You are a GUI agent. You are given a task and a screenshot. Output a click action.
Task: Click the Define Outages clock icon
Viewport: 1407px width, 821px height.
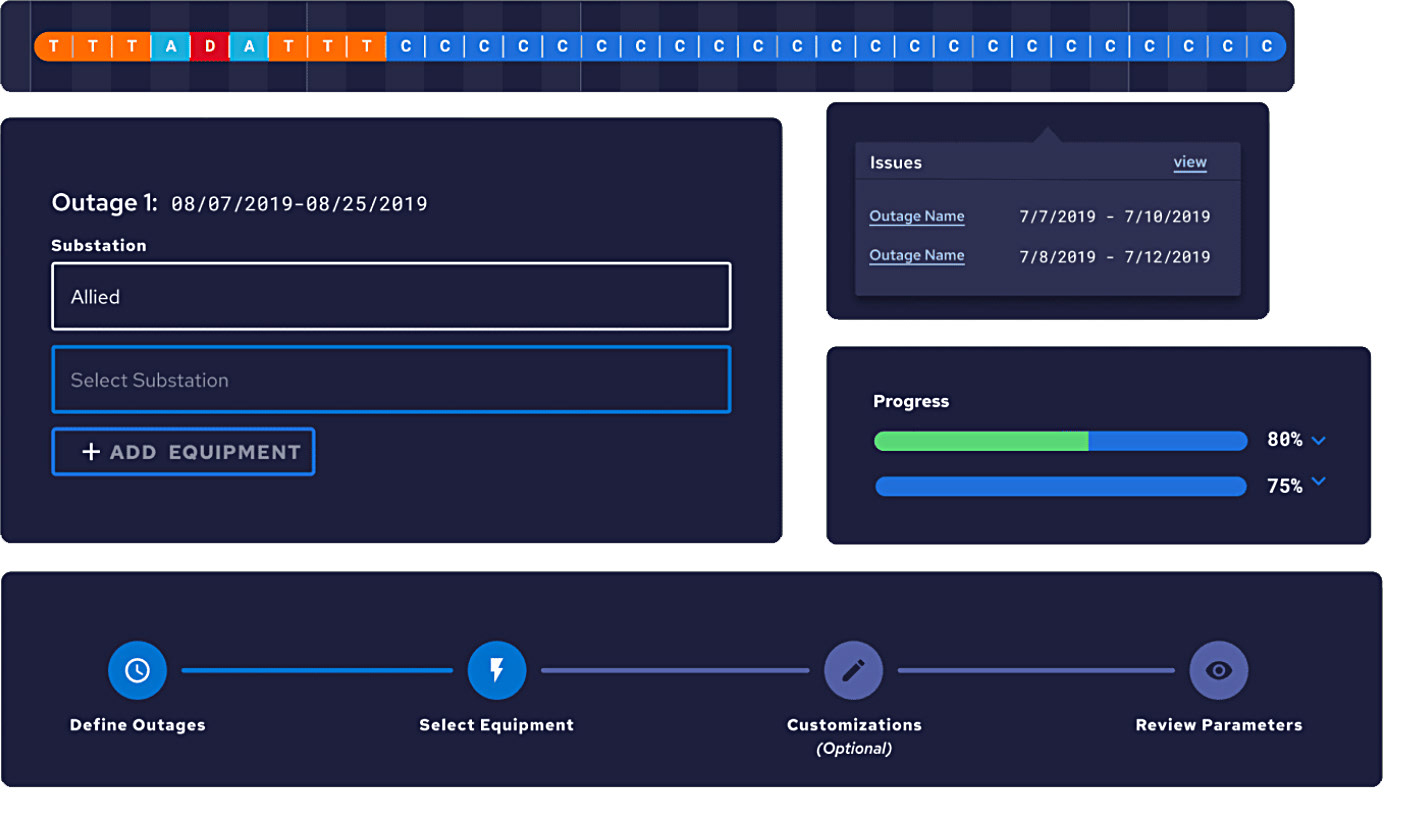(137, 670)
